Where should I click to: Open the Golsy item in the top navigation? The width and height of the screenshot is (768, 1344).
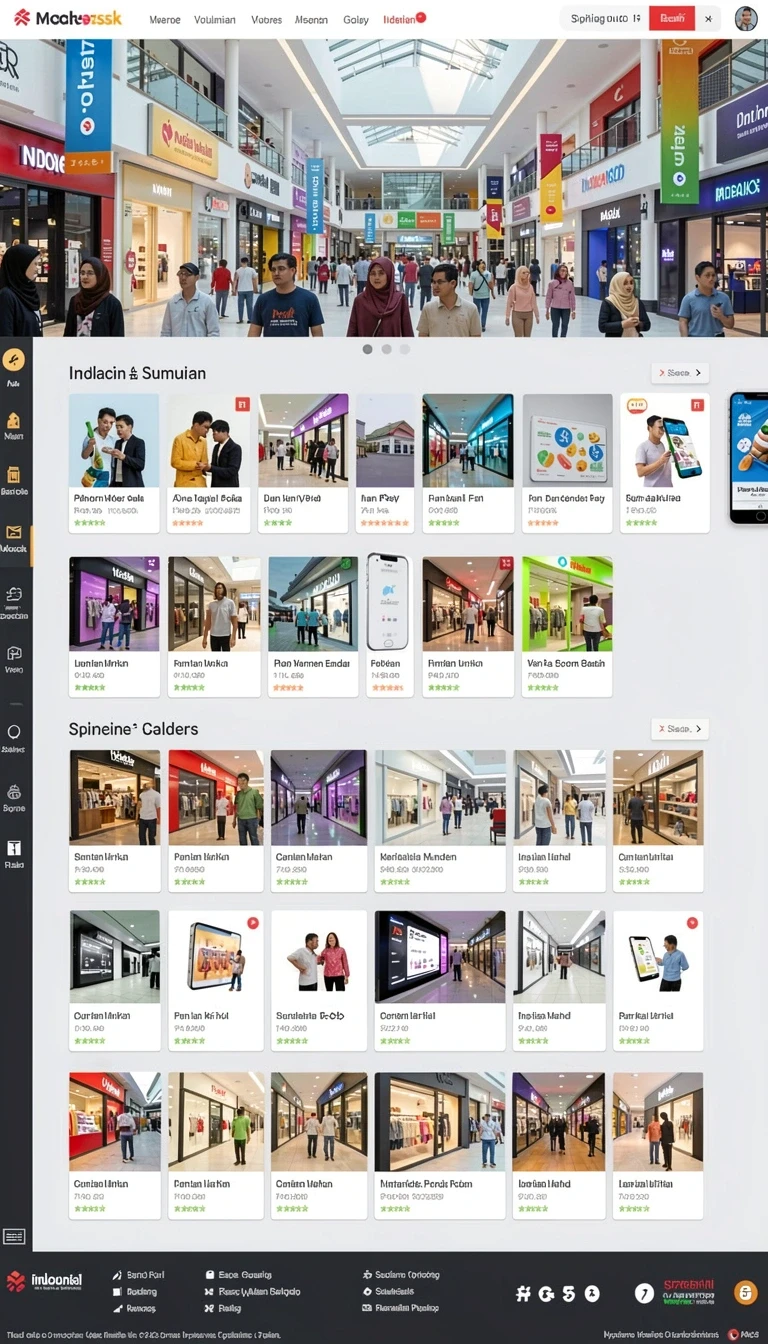[x=356, y=19]
